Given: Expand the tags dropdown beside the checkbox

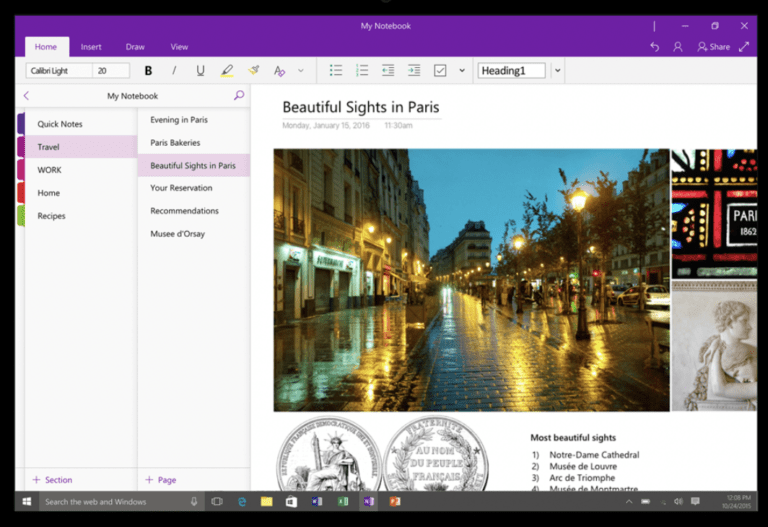Looking at the screenshot, I should point(462,71).
